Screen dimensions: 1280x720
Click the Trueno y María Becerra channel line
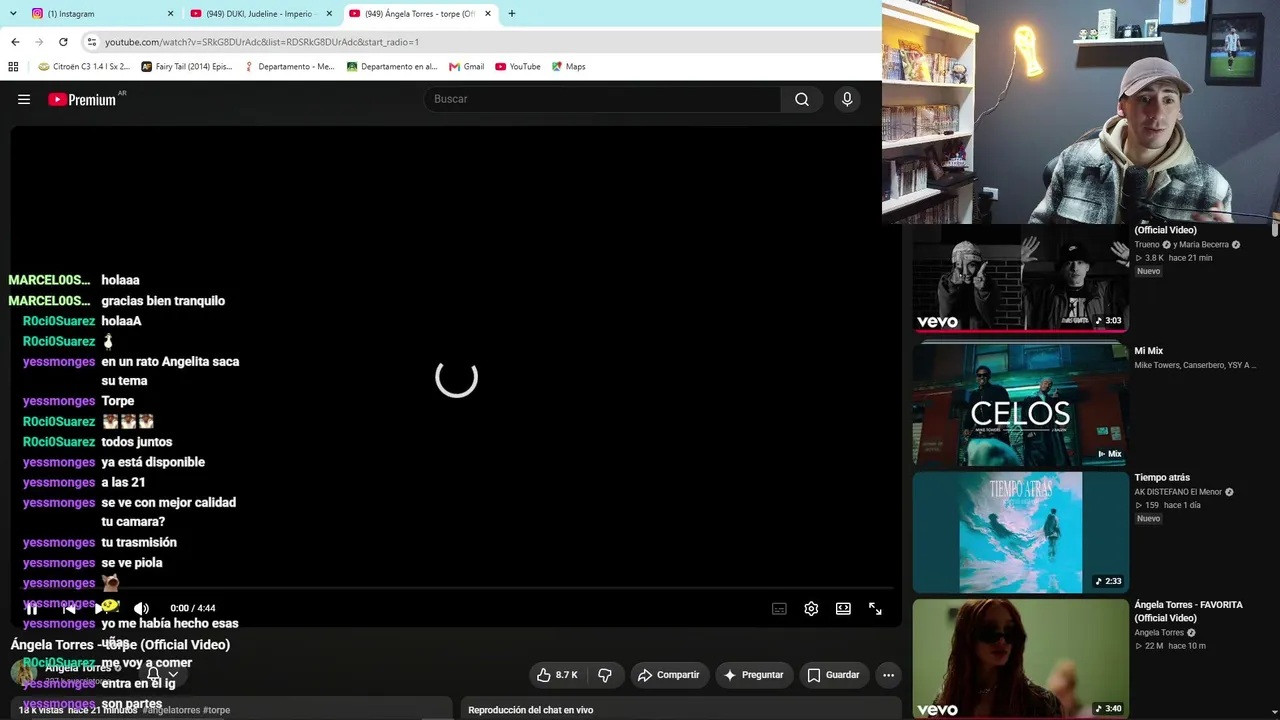(1187, 245)
